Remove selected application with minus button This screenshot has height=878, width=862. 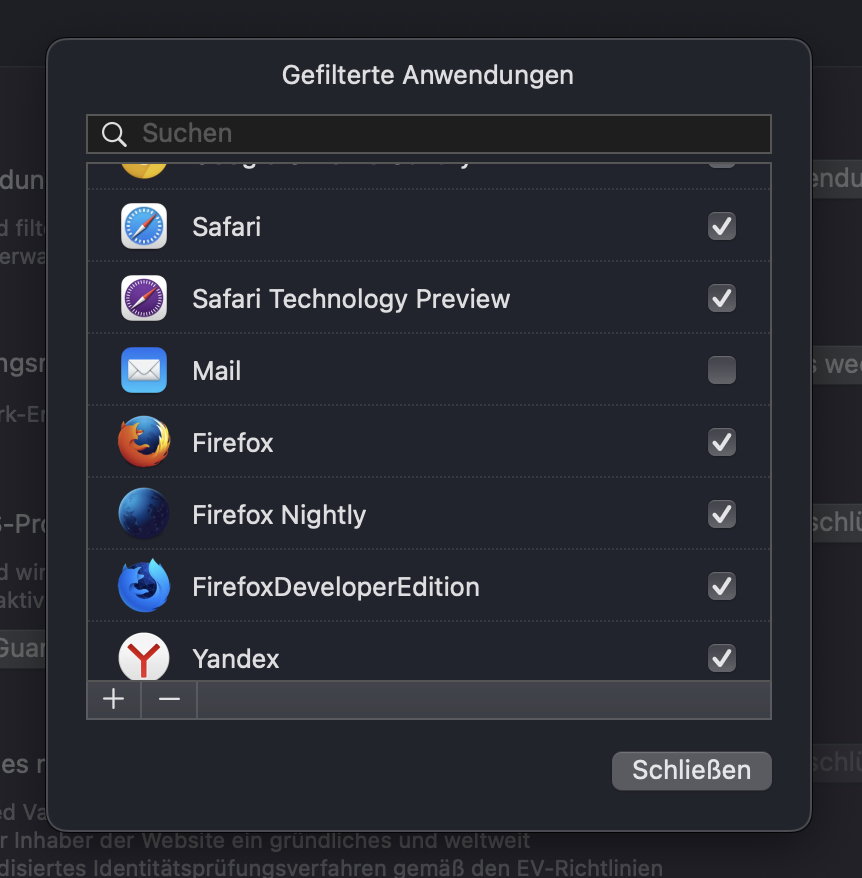point(169,699)
